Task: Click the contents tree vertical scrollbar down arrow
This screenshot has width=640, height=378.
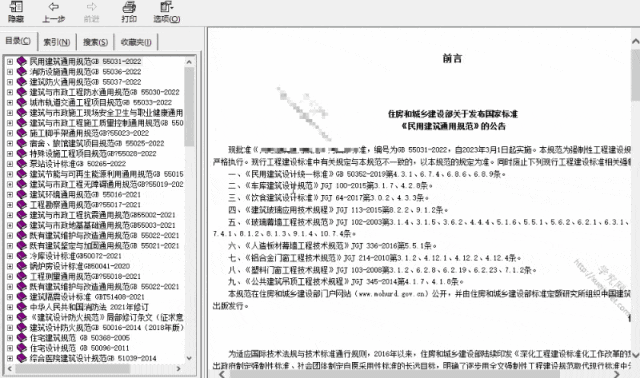Action: (189, 358)
